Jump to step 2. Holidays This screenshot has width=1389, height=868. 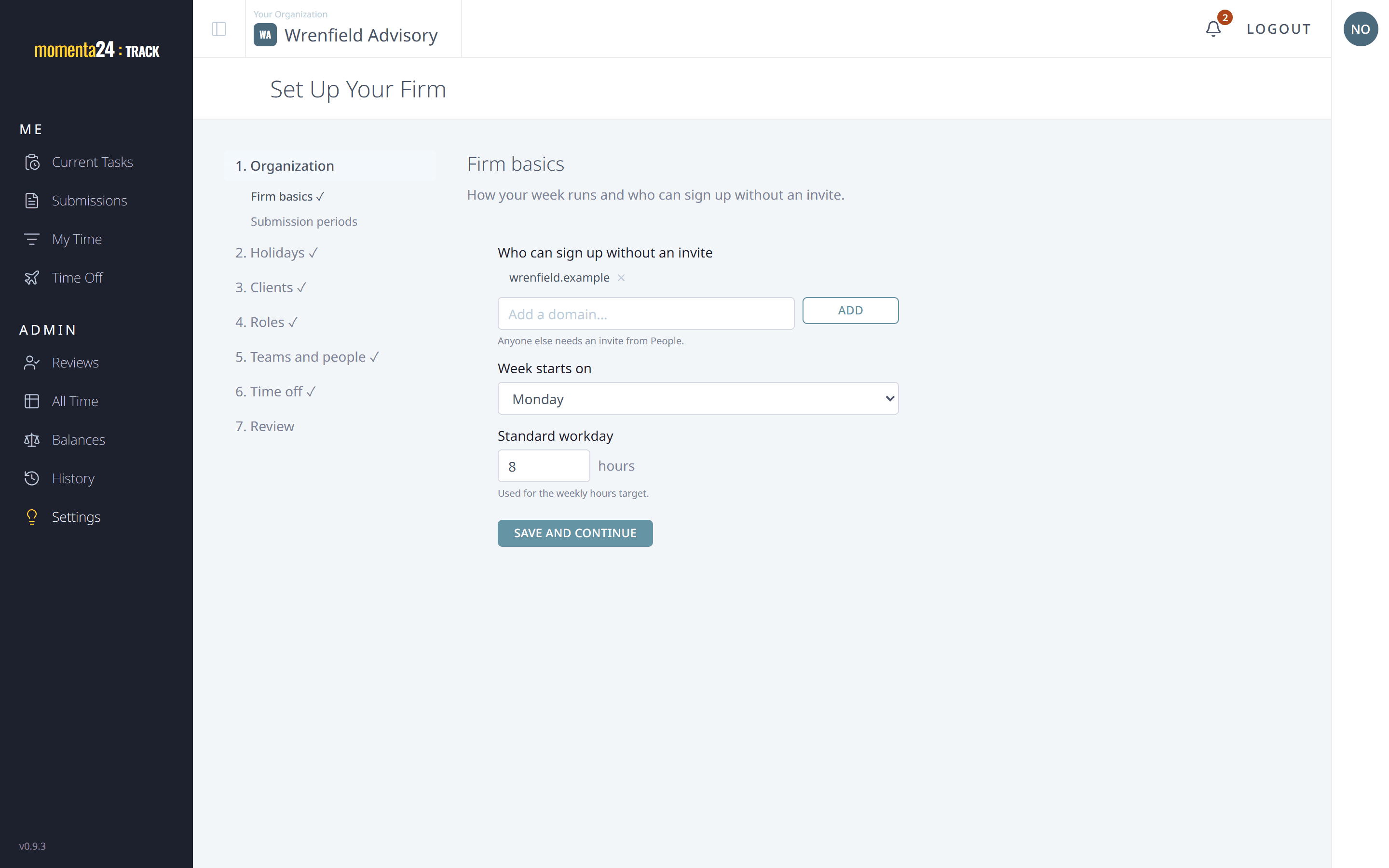tap(277, 253)
